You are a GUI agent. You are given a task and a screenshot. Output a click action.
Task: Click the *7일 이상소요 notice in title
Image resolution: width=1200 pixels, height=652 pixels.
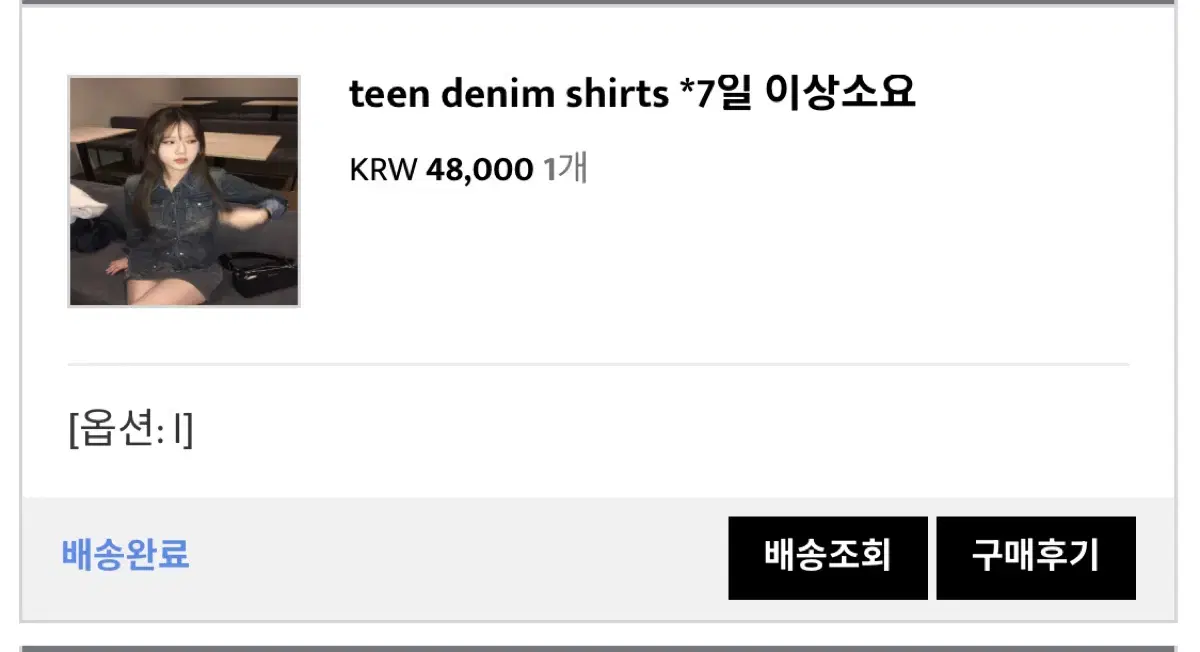798,94
